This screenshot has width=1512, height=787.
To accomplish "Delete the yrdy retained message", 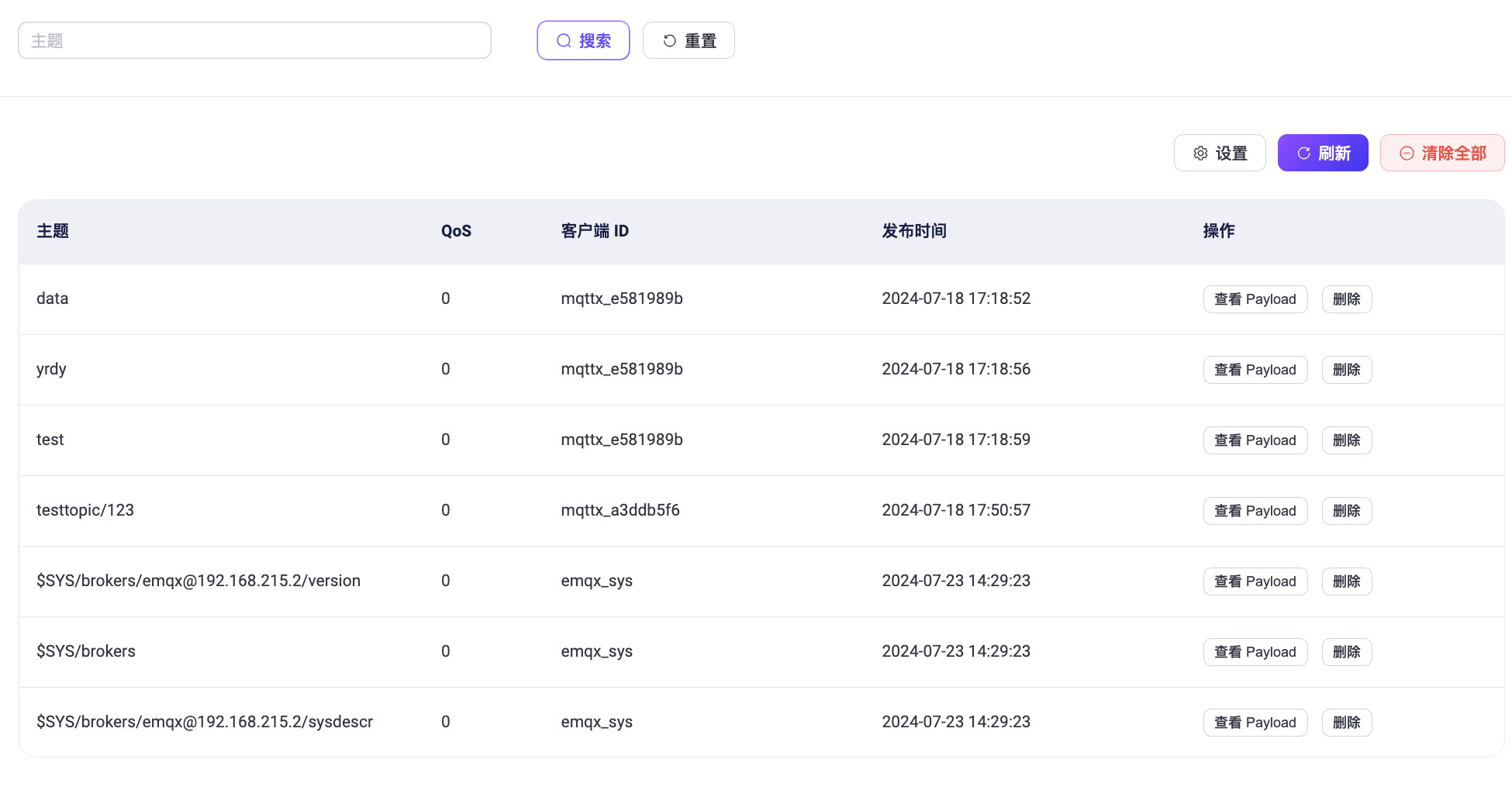I will click(x=1346, y=370).
